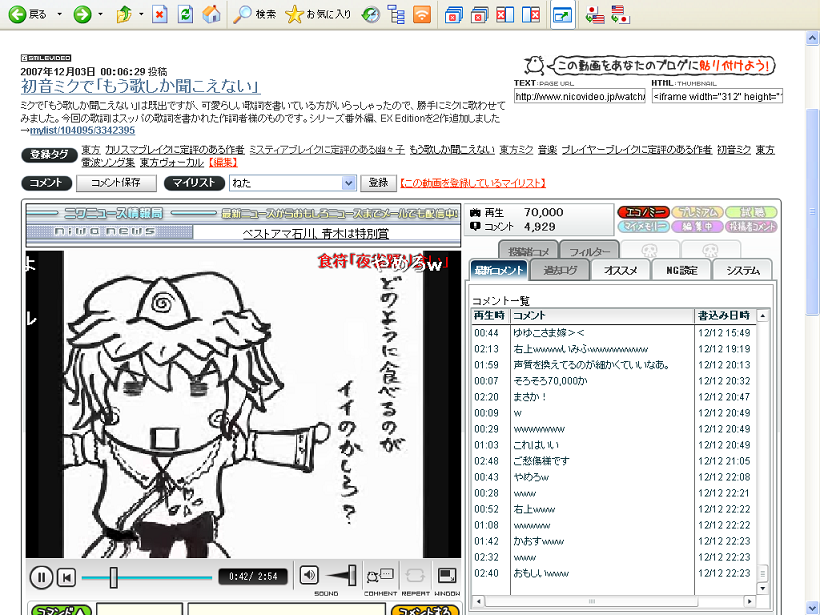Click the second stacked-windows icon with red X
820x615 pixels.
pyautogui.click(x=479, y=15)
